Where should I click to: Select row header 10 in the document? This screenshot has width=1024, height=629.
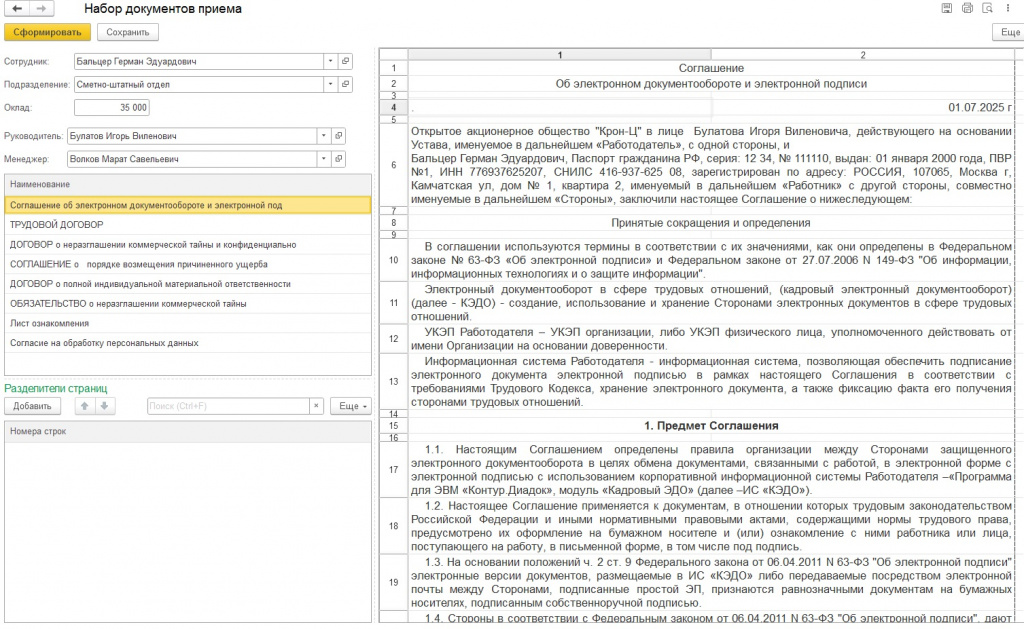[394, 260]
